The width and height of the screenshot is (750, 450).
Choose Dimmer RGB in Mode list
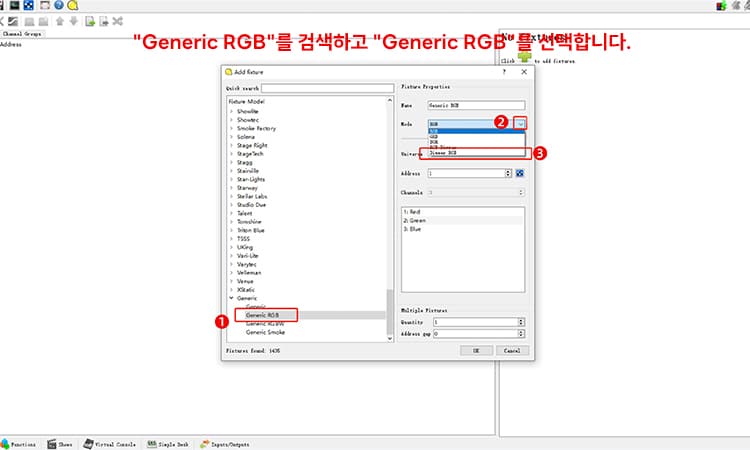(x=476, y=153)
